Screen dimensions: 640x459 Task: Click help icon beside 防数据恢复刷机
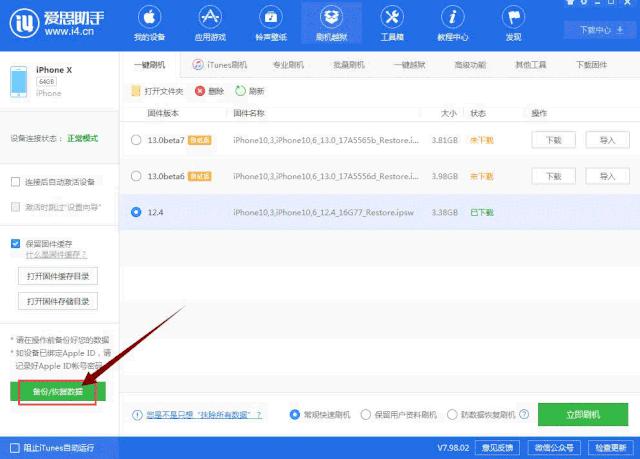click(524, 415)
